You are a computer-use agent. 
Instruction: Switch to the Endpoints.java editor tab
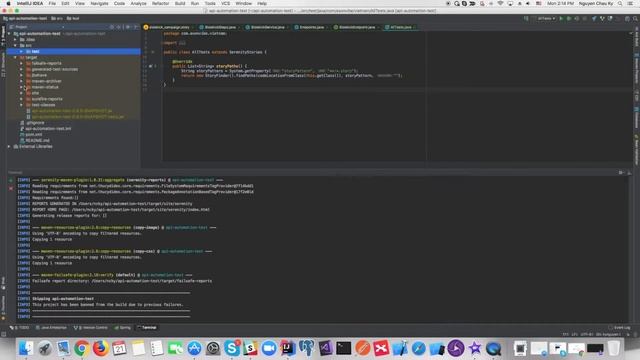point(311,27)
